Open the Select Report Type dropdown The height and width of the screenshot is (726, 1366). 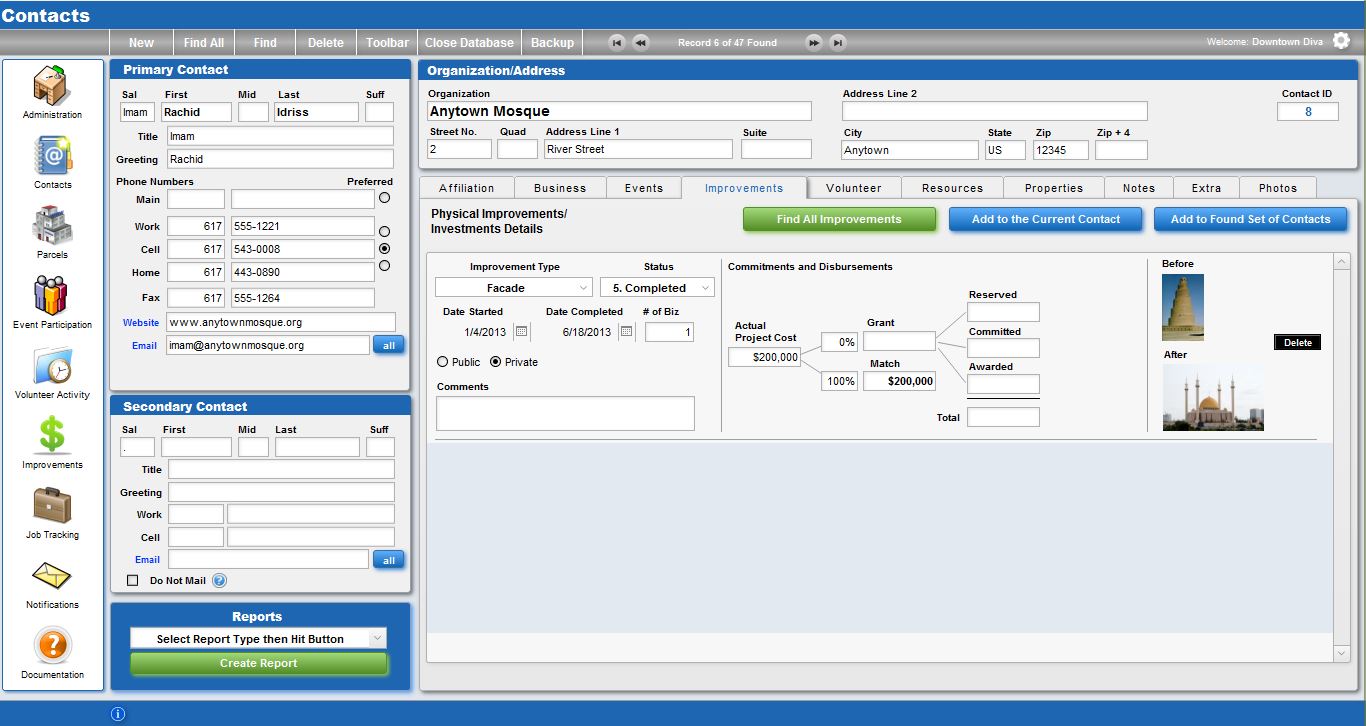[258, 639]
